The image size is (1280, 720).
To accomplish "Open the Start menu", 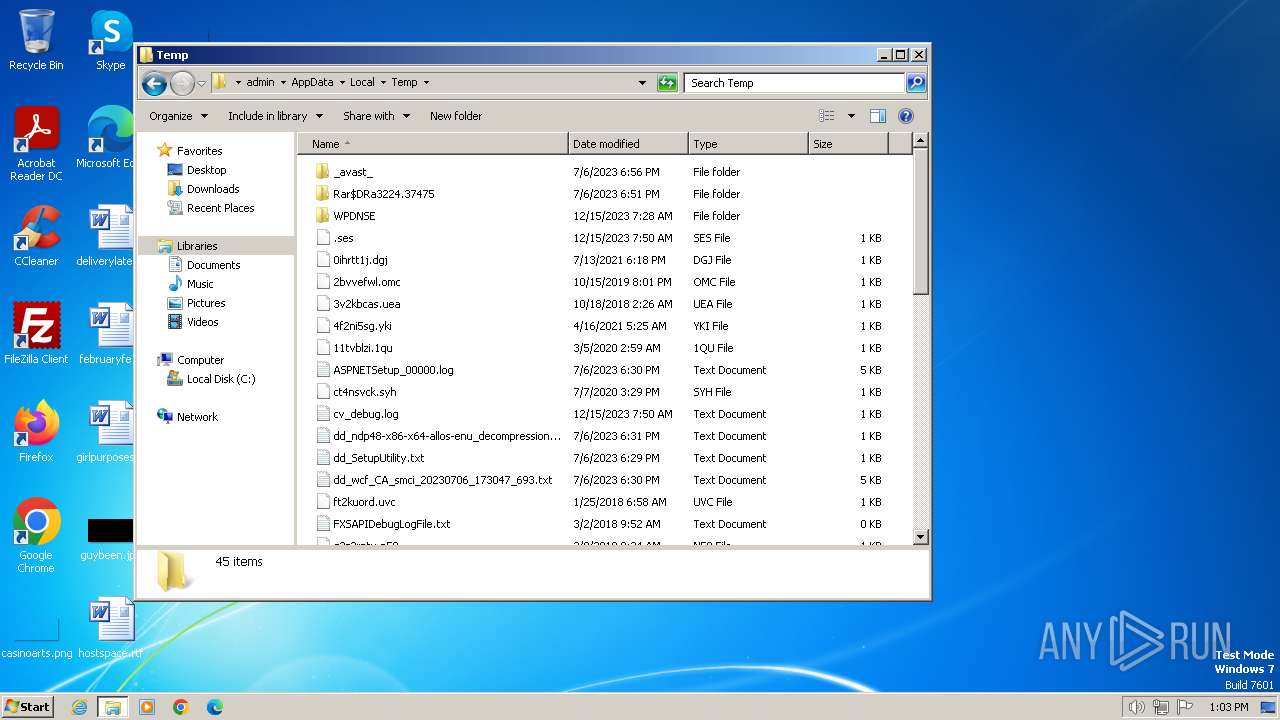I will [27, 706].
